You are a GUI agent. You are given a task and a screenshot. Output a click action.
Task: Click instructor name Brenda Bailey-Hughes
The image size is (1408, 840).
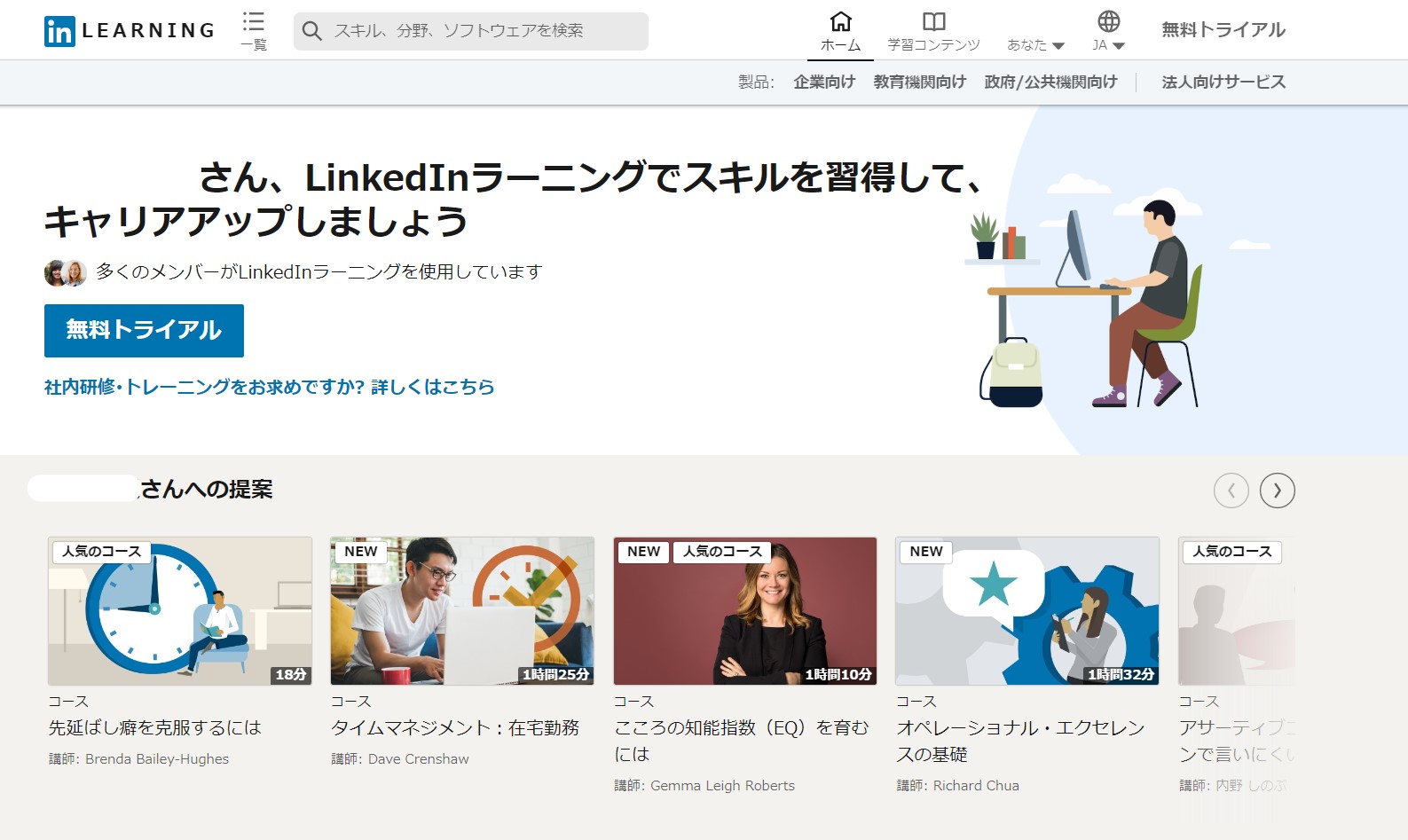[157, 759]
